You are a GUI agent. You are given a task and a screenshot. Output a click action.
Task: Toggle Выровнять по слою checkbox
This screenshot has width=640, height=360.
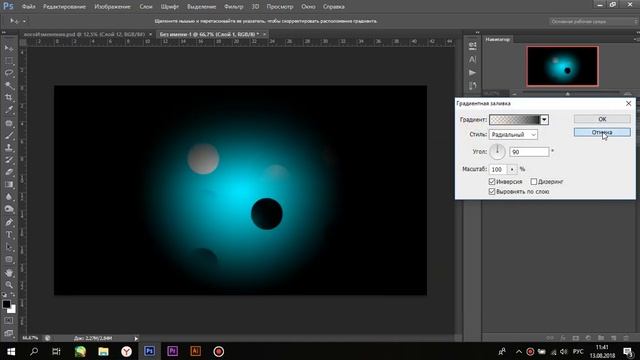pyautogui.click(x=492, y=191)
